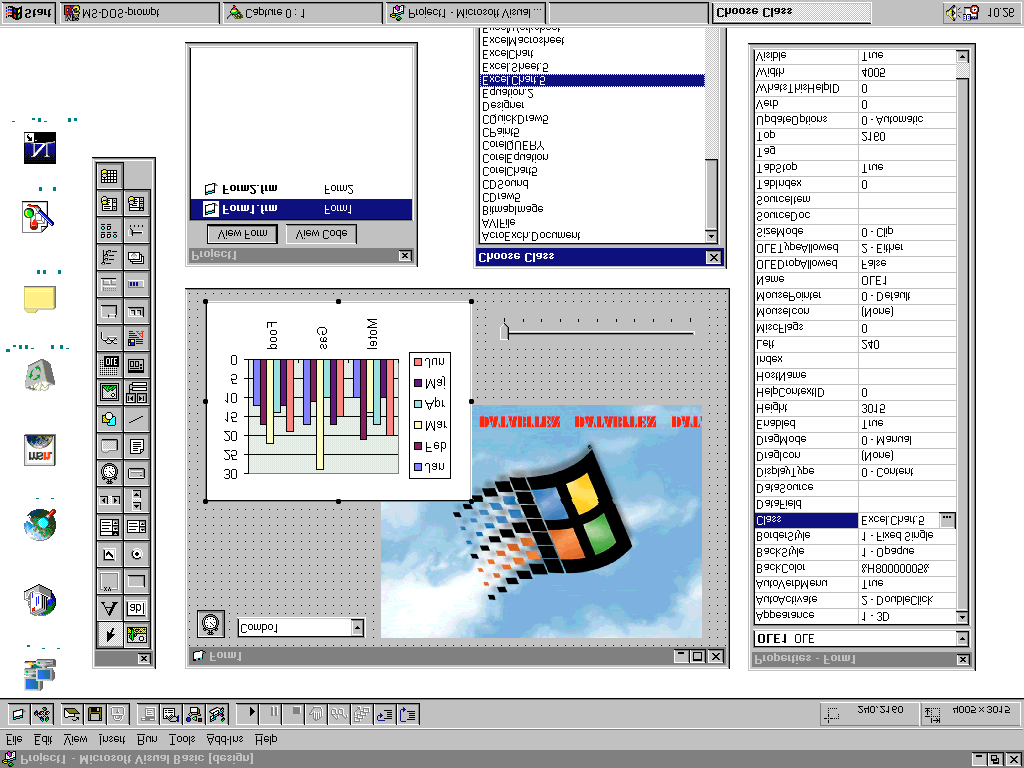Select the BackColor property row
Screen dimensions: 1024x768
pyautogui.click(x=855, y=568)
